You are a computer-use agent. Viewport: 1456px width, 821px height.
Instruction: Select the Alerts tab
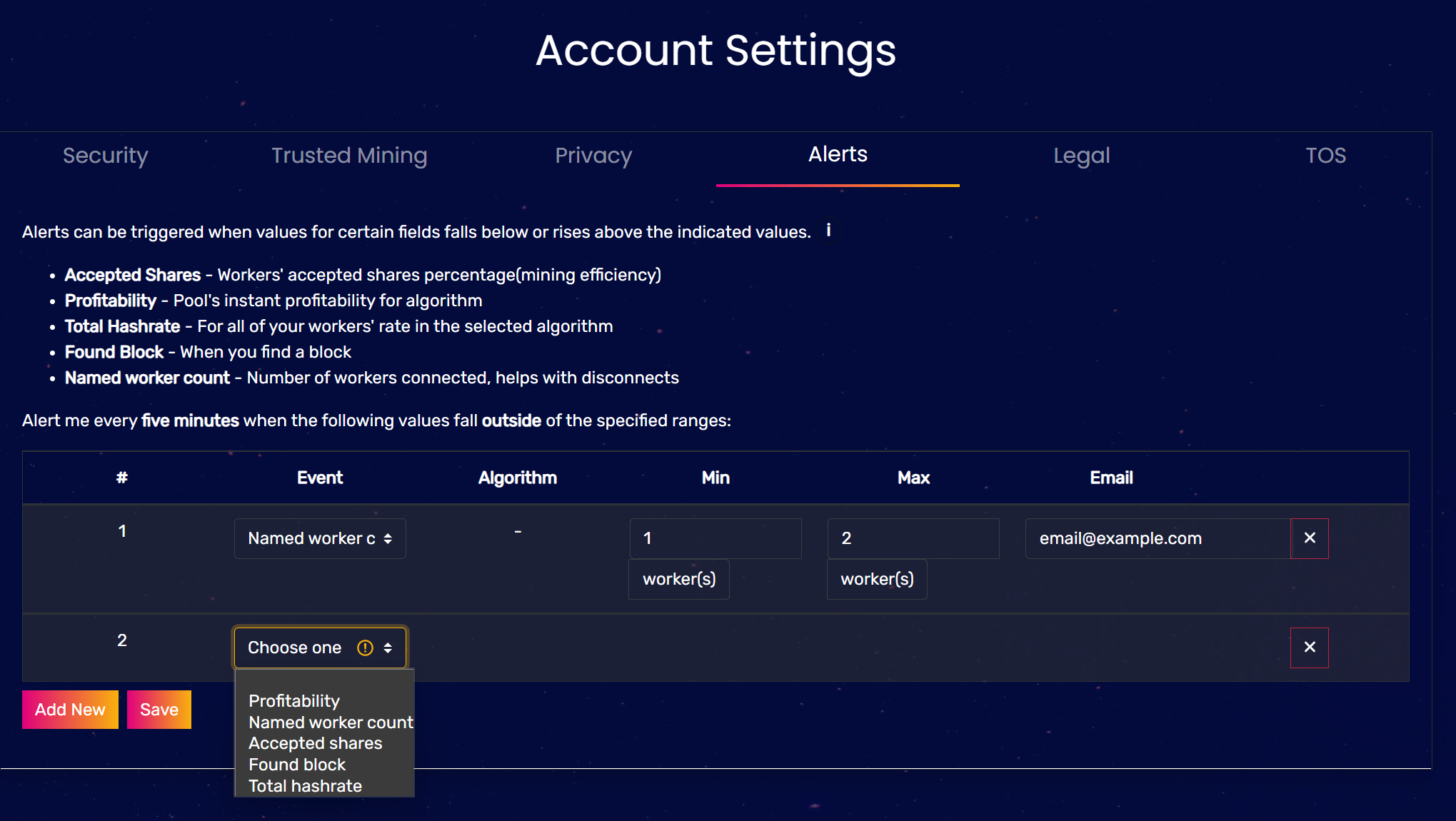(x=838, y=154)
